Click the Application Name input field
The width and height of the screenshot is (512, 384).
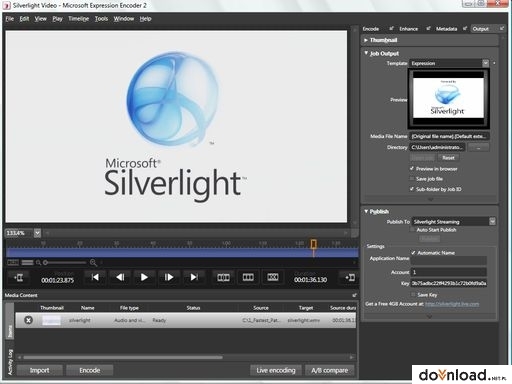coord(449,261)
